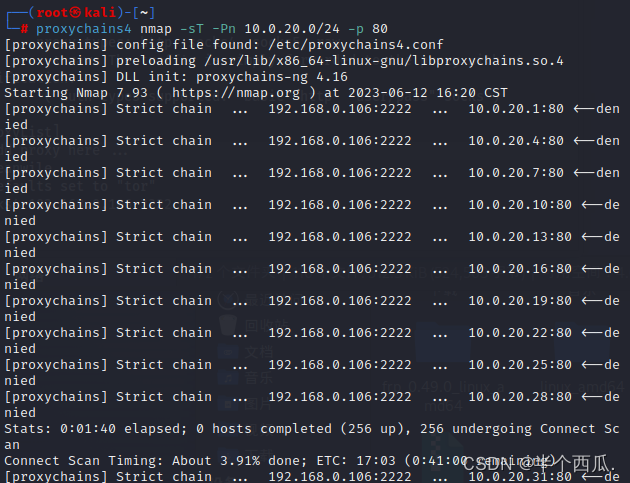Click the arrow icon on 10.0.20.13 line
This screenshot has height=483, width=630.
pyautogui.click(x=592, y=237)
